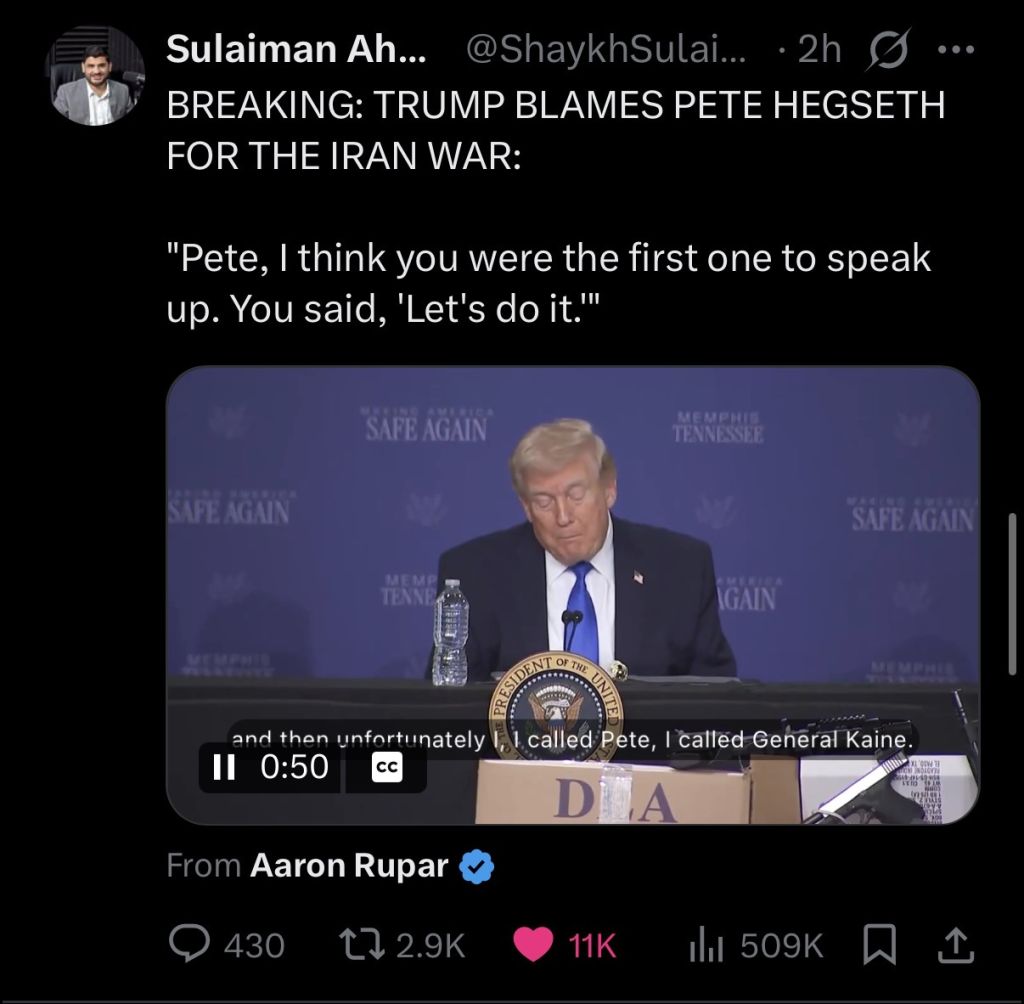Open the Aaron Rupar source link
This screenshot has width=1024, height=1004.
click(x=349, y=865)
